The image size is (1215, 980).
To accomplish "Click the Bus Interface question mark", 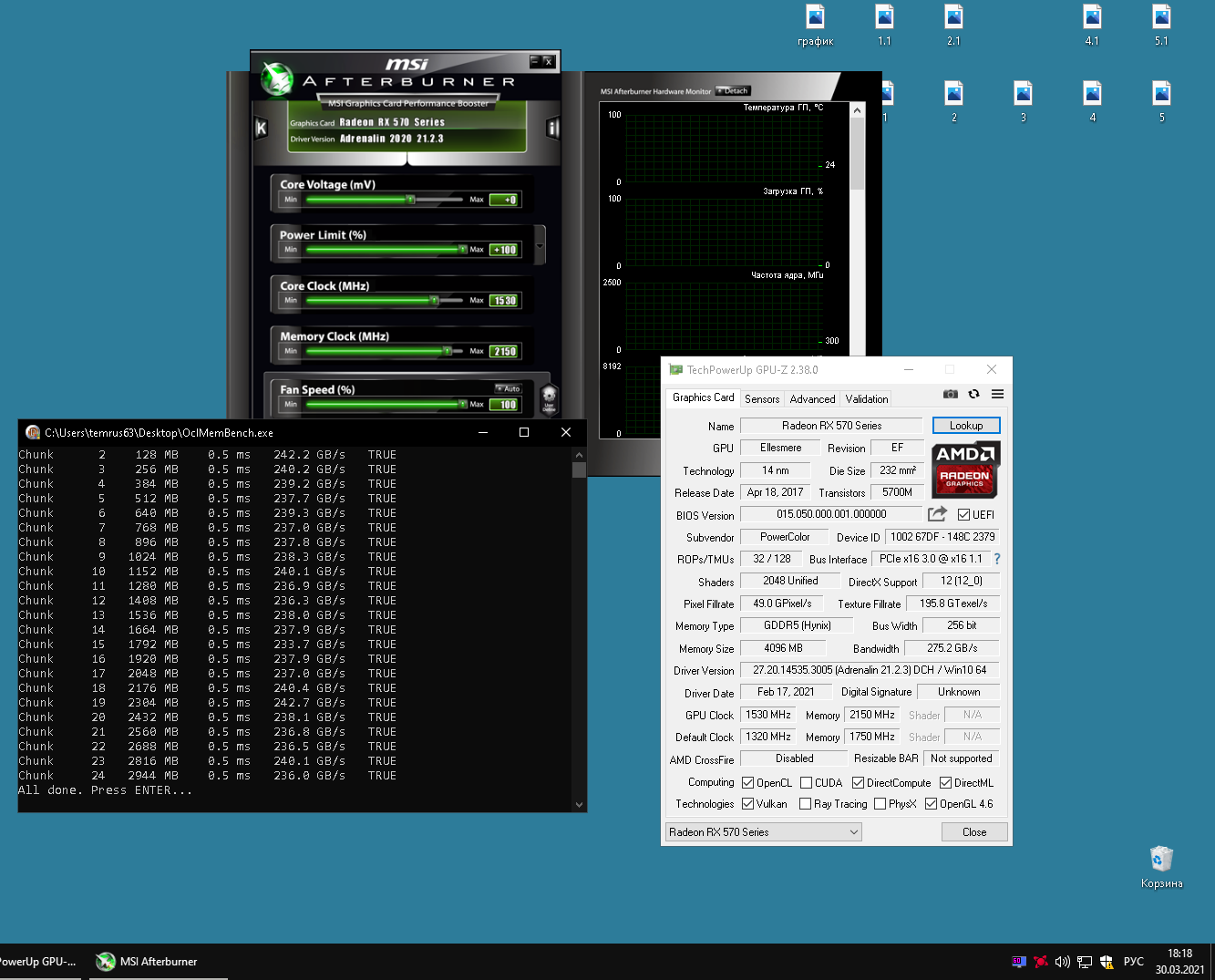I will (x=997, y=559).
